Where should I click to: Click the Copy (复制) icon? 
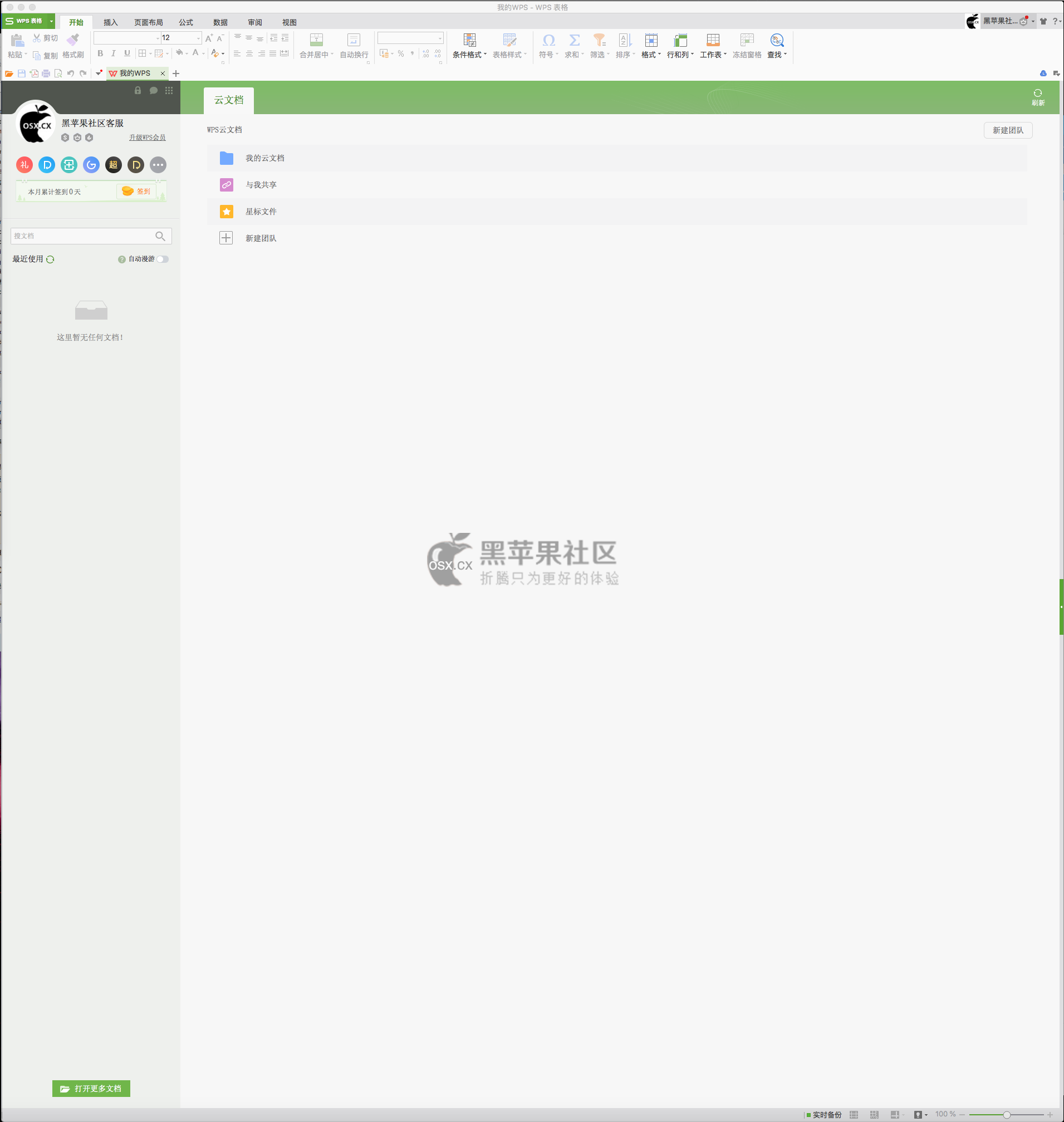click(37, 56)
